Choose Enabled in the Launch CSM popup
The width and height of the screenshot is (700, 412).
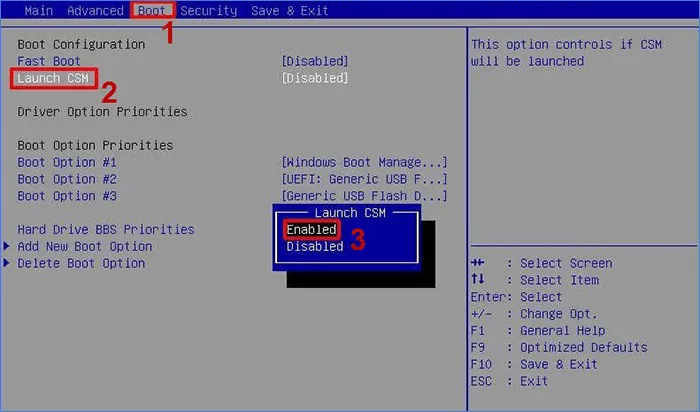312,230
